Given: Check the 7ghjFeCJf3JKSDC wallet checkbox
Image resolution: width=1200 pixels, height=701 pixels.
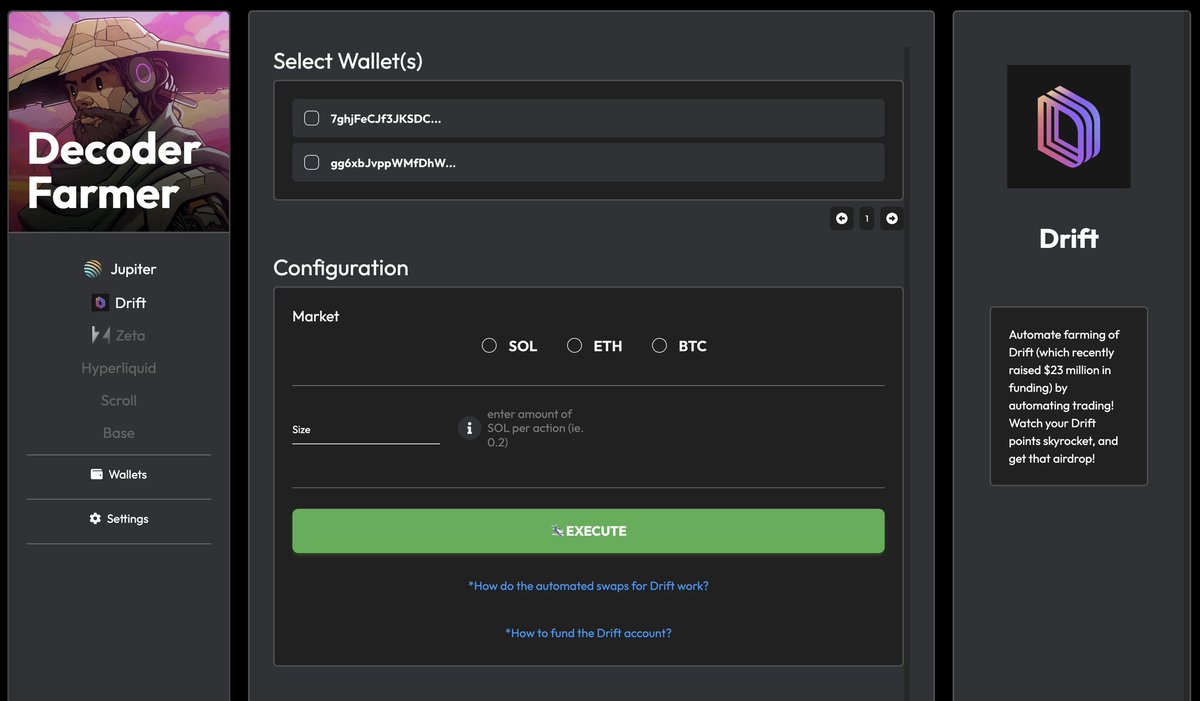Looking at the screenshot, I should tap(311, 118).
